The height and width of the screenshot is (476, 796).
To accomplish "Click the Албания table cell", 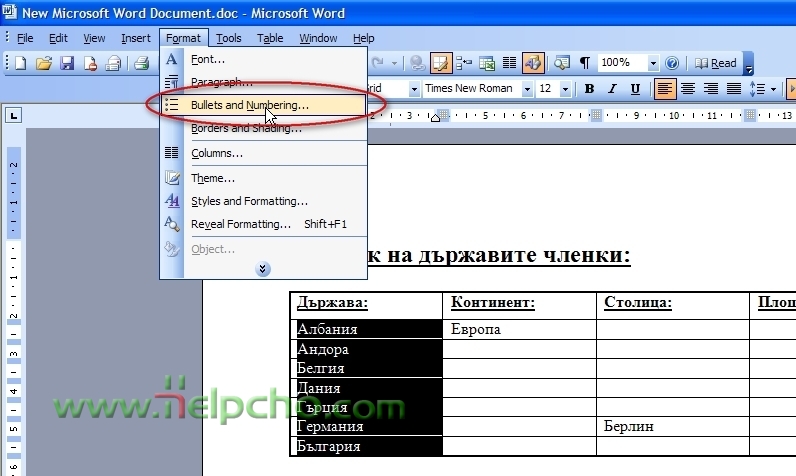I will point(367,329).
